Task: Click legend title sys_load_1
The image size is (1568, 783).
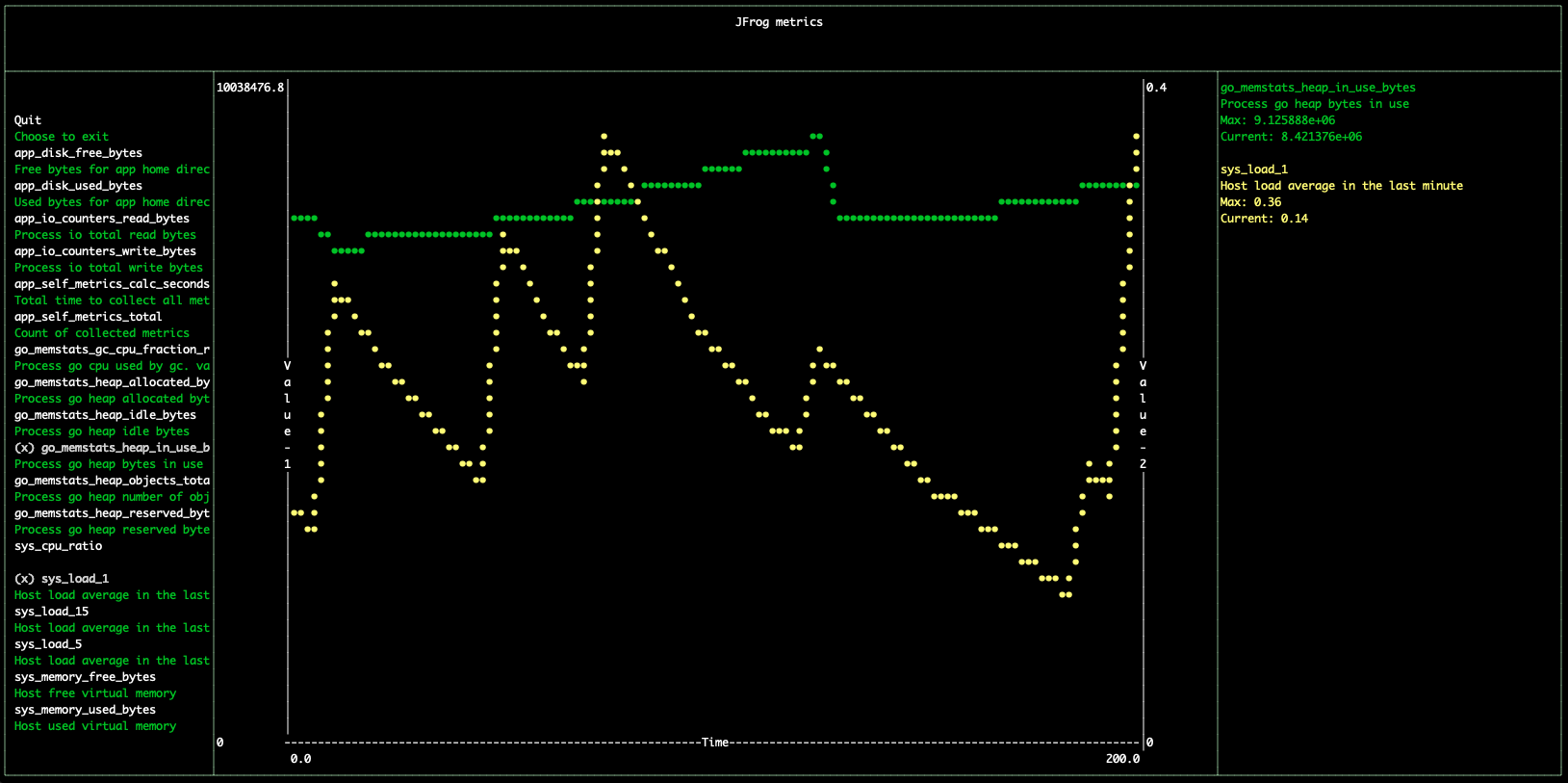Action: click(x=1254, y=170)
